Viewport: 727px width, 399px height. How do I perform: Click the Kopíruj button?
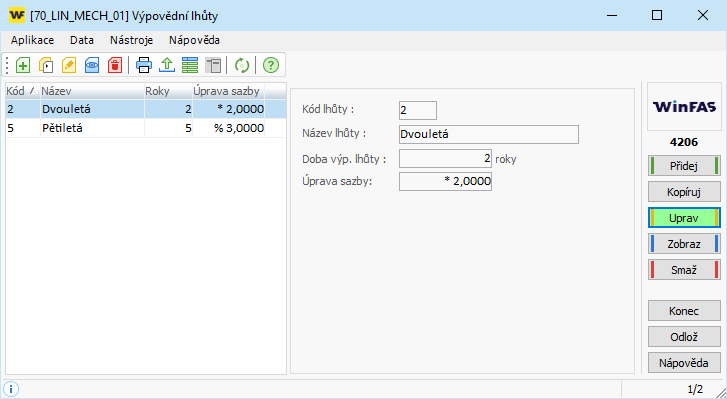[x=684, y=192]
